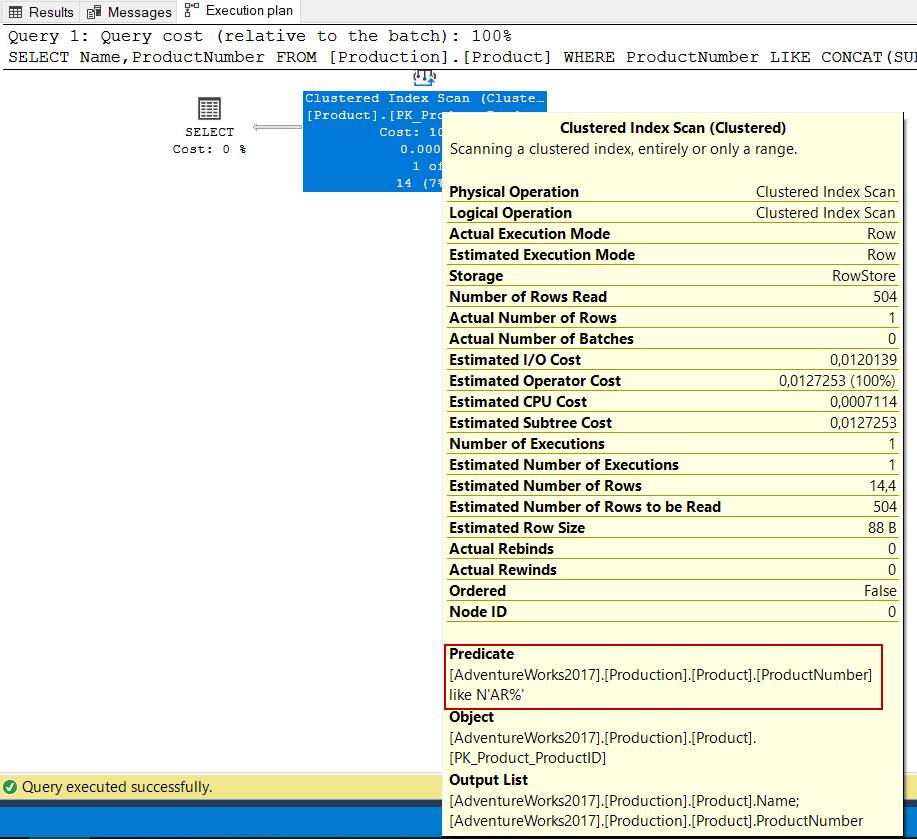Click Estimated Number of Rows to be Read
Image resolution: width=917 pixels, height=839 pixels.
click(x=673, y=507)
